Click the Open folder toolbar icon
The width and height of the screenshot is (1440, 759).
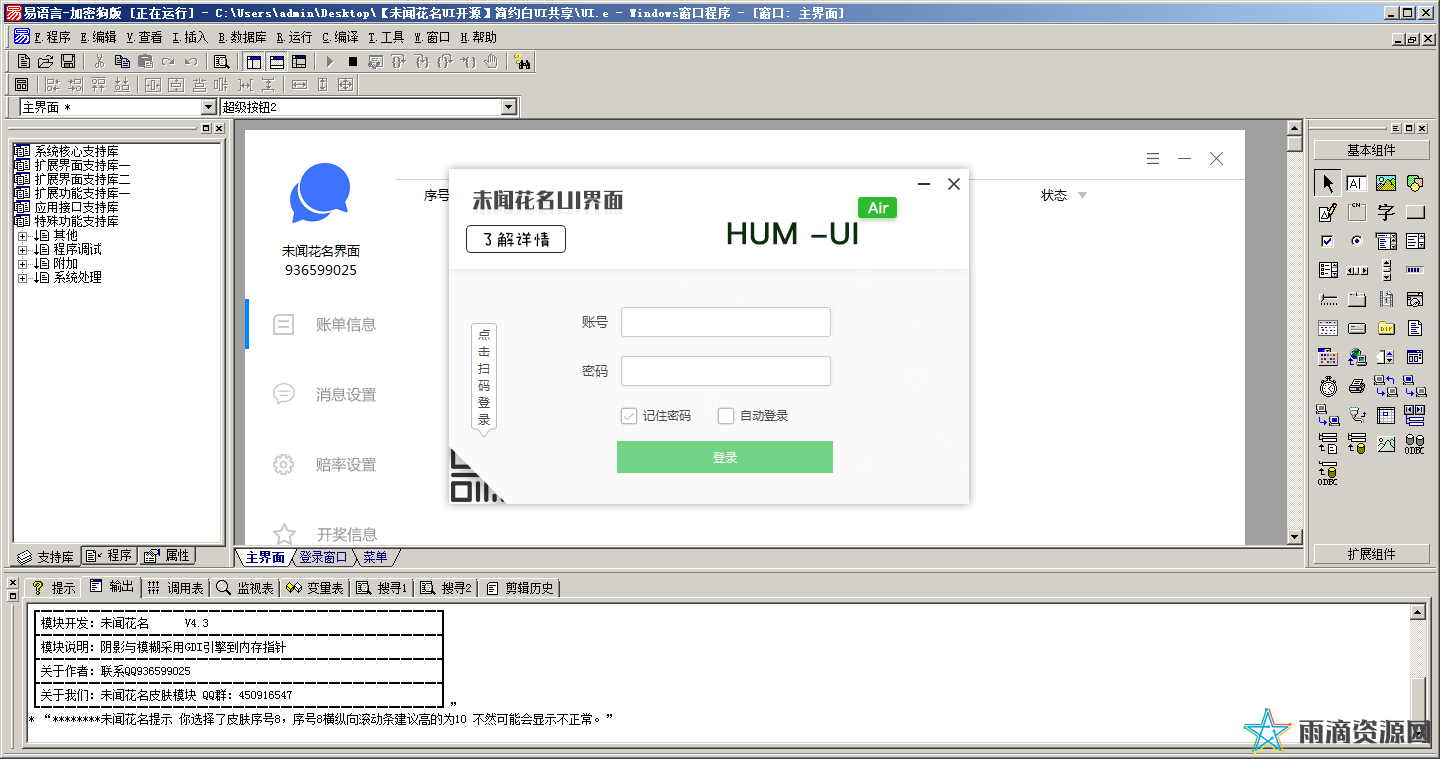tap(45, 61)
